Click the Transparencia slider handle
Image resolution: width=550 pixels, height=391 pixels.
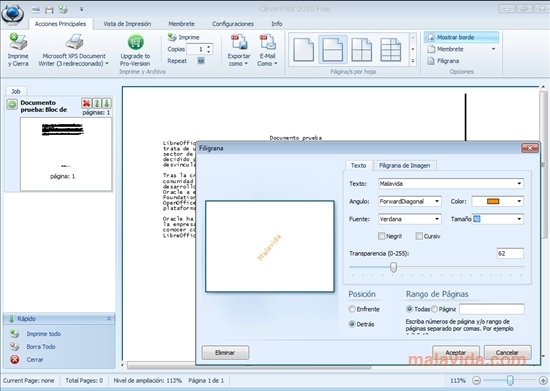click(394, 267)
